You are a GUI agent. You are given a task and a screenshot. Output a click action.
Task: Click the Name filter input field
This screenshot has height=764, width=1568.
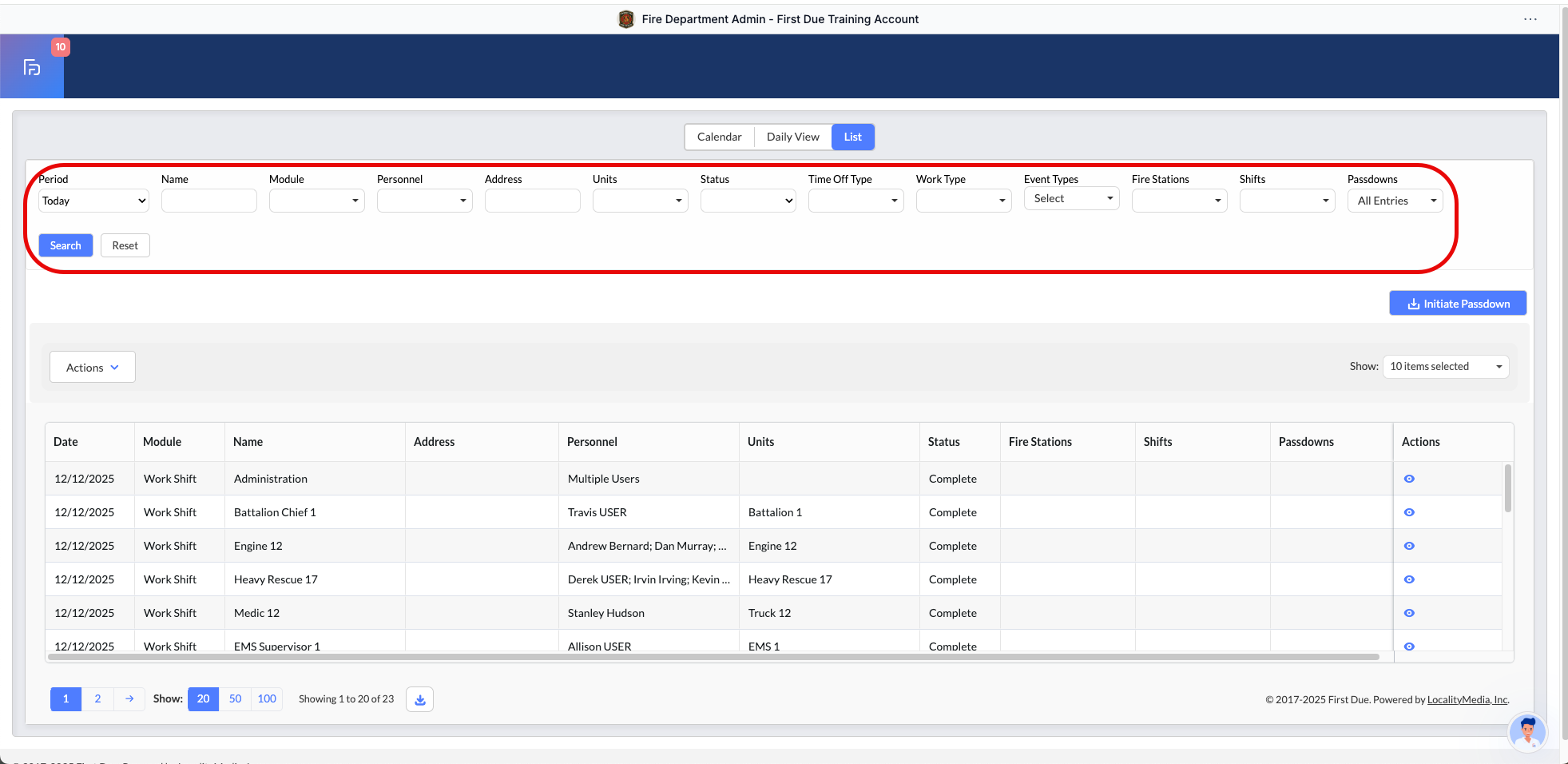point(209,201)
